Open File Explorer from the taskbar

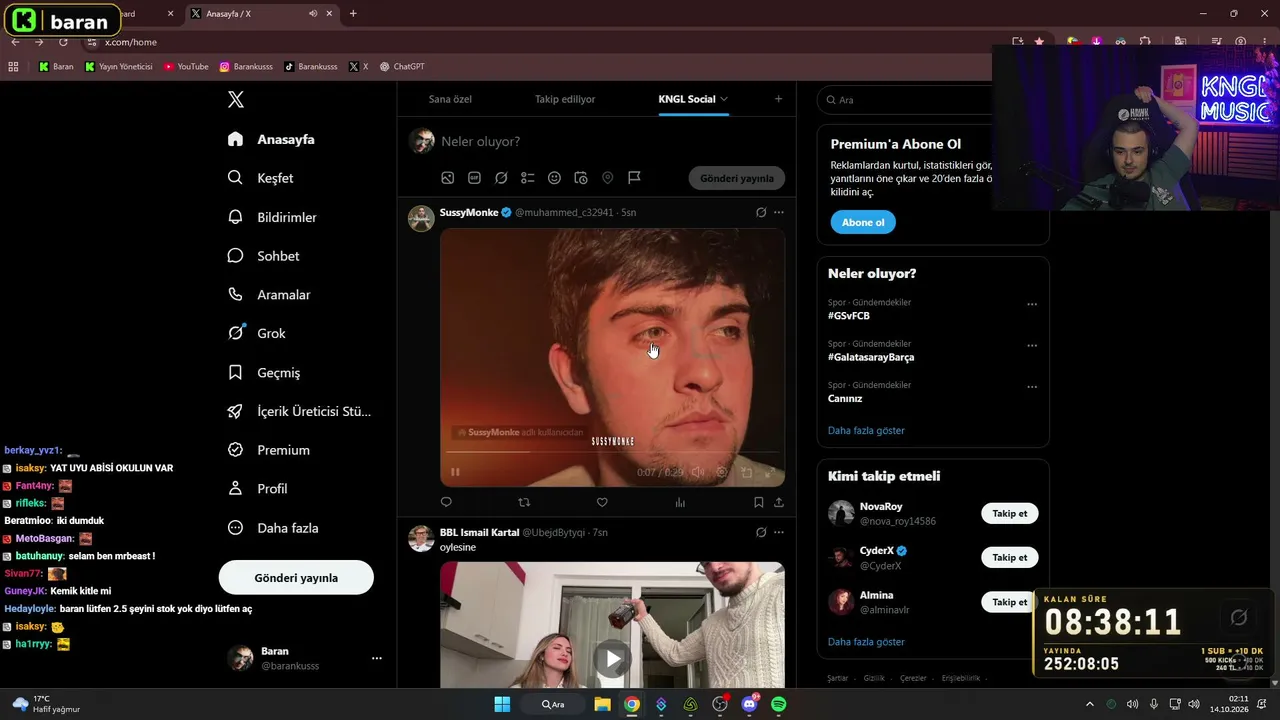click(x=602, y=704)
